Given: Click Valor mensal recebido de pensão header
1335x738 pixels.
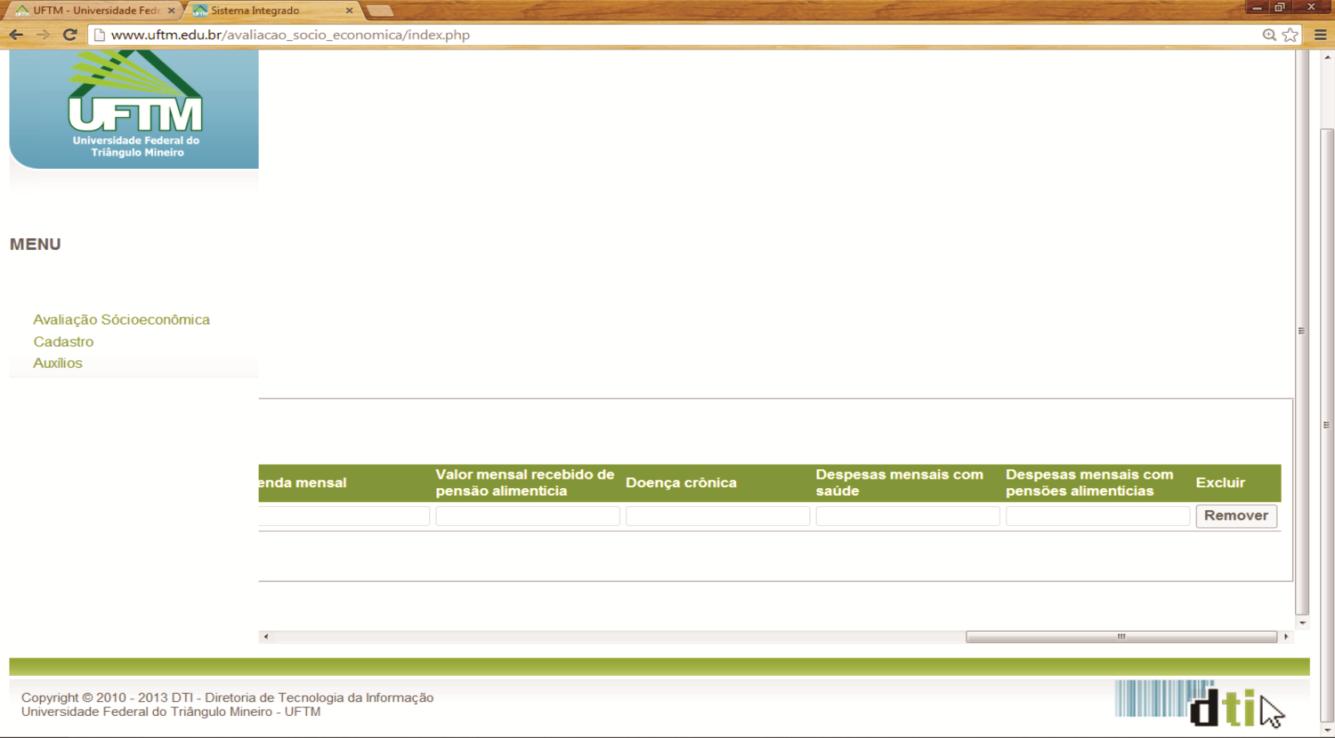Looking at the screenshot, I should tap(525, 483).
